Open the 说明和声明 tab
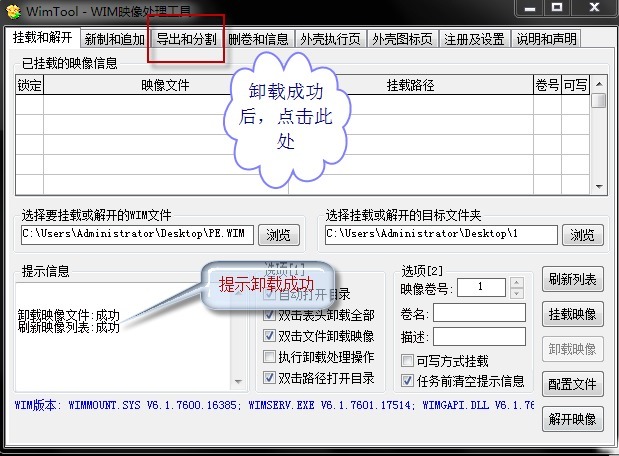619x456 pixels. coord(546,39)
